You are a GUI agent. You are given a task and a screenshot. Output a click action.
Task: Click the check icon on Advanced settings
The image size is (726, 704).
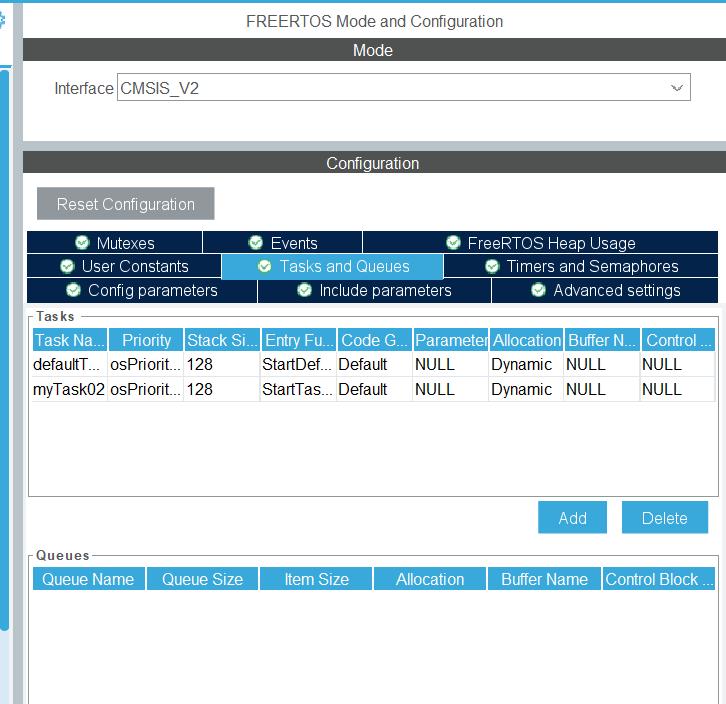(x=538, y=290)
